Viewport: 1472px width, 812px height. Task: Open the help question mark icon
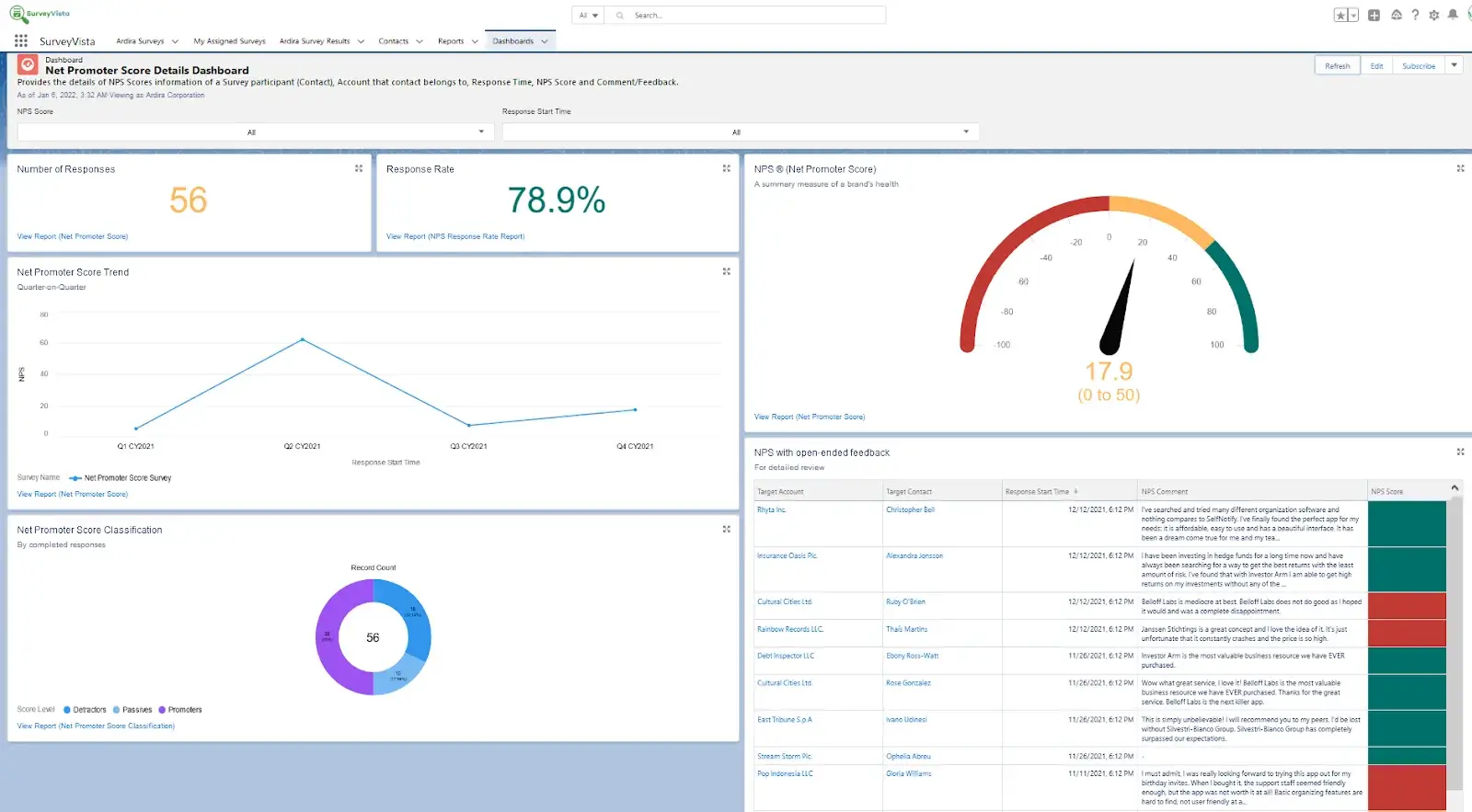point(1415,15)
